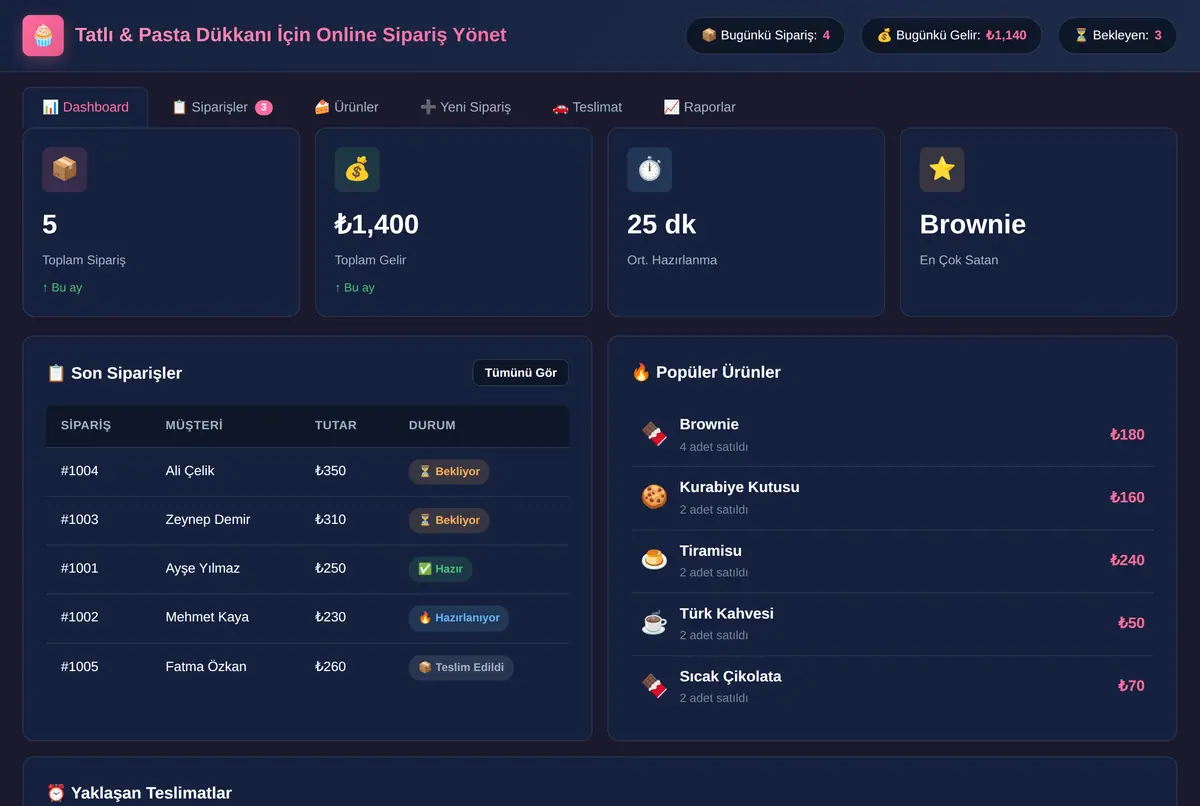
Task: Open the Raporlar tab
Action: (699, 107)
